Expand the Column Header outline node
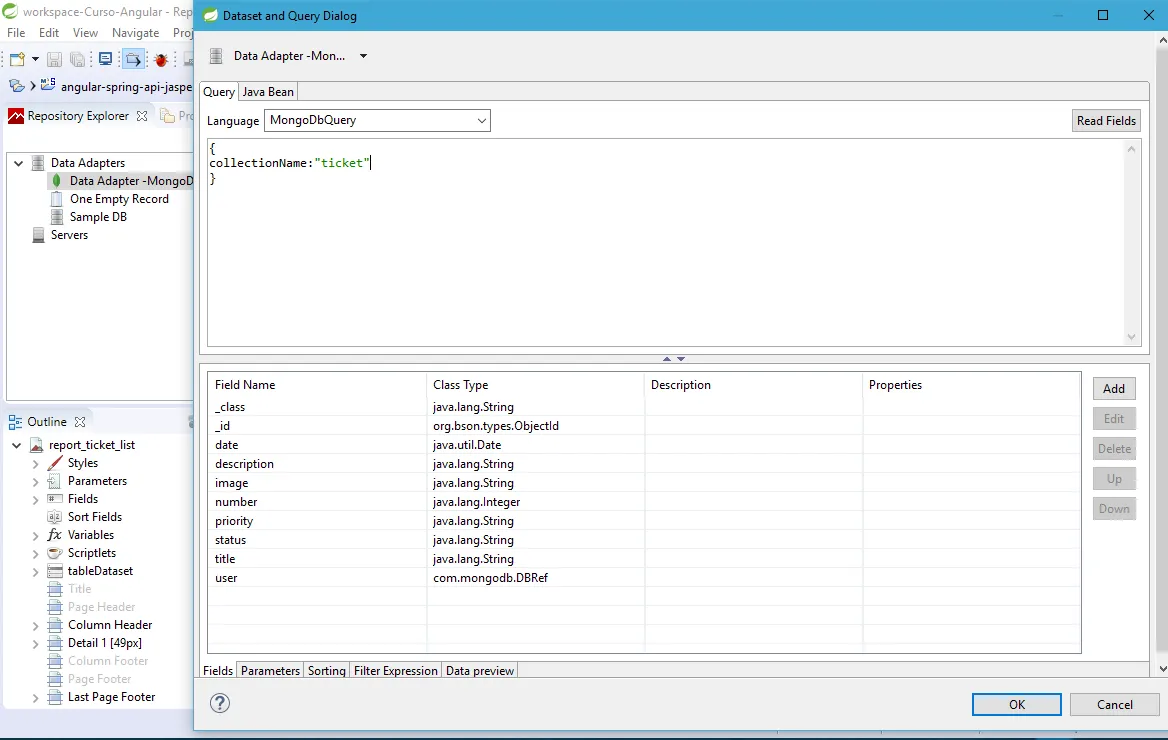 36,625
